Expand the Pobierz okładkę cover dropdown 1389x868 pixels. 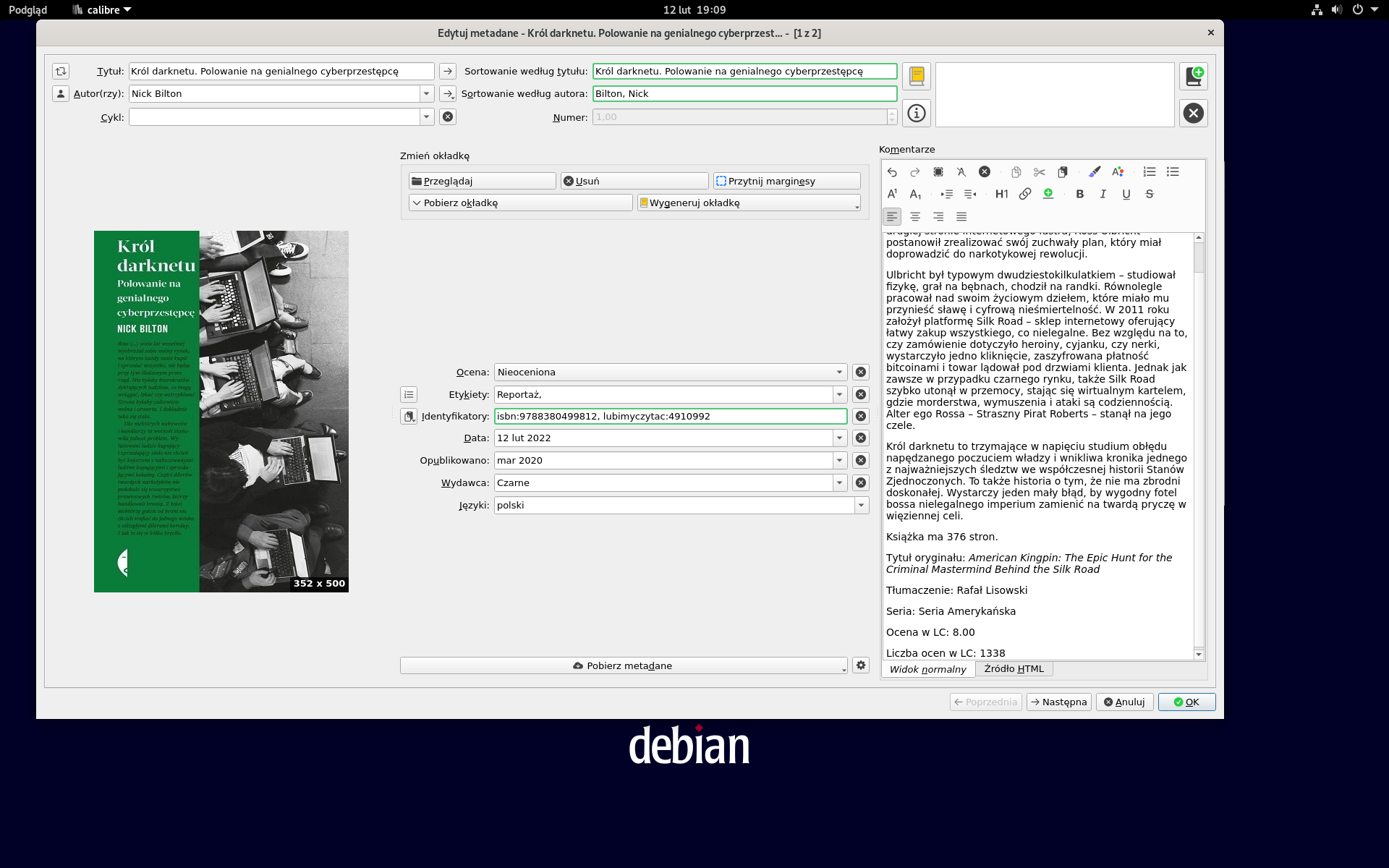click(x=417, y=203)
